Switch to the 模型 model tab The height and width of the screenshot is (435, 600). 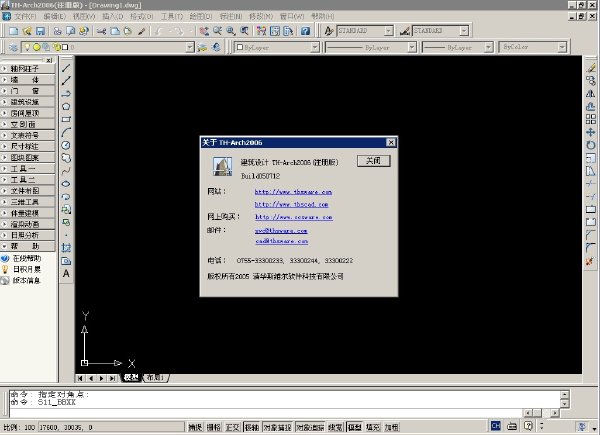(131, 378)
